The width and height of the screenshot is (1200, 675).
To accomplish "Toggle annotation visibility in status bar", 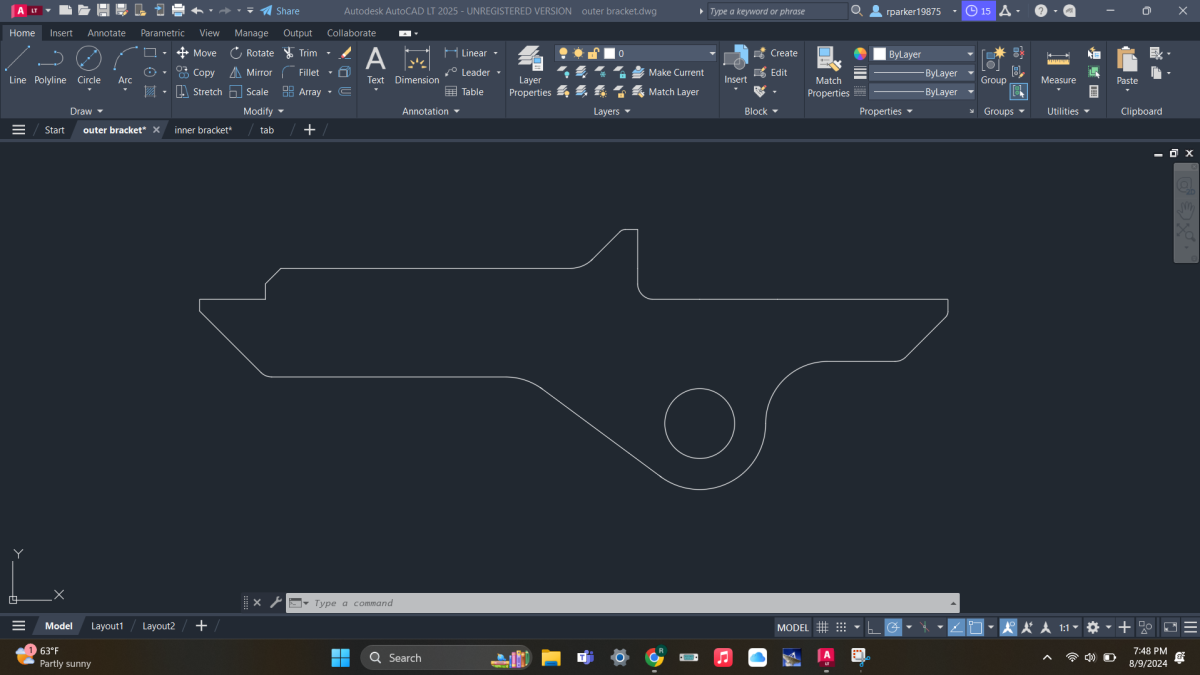I will [x=1007, y=627].
